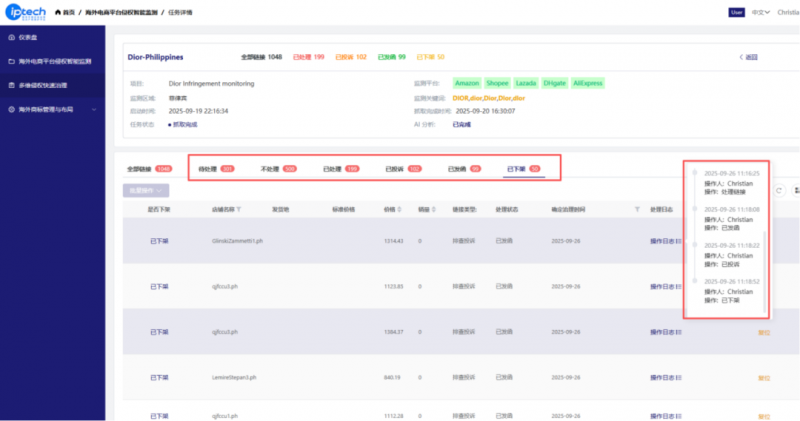Click the filter icon beside 确定治理时间 column
The width and height of the screenshot is (800, 421).
637,210
